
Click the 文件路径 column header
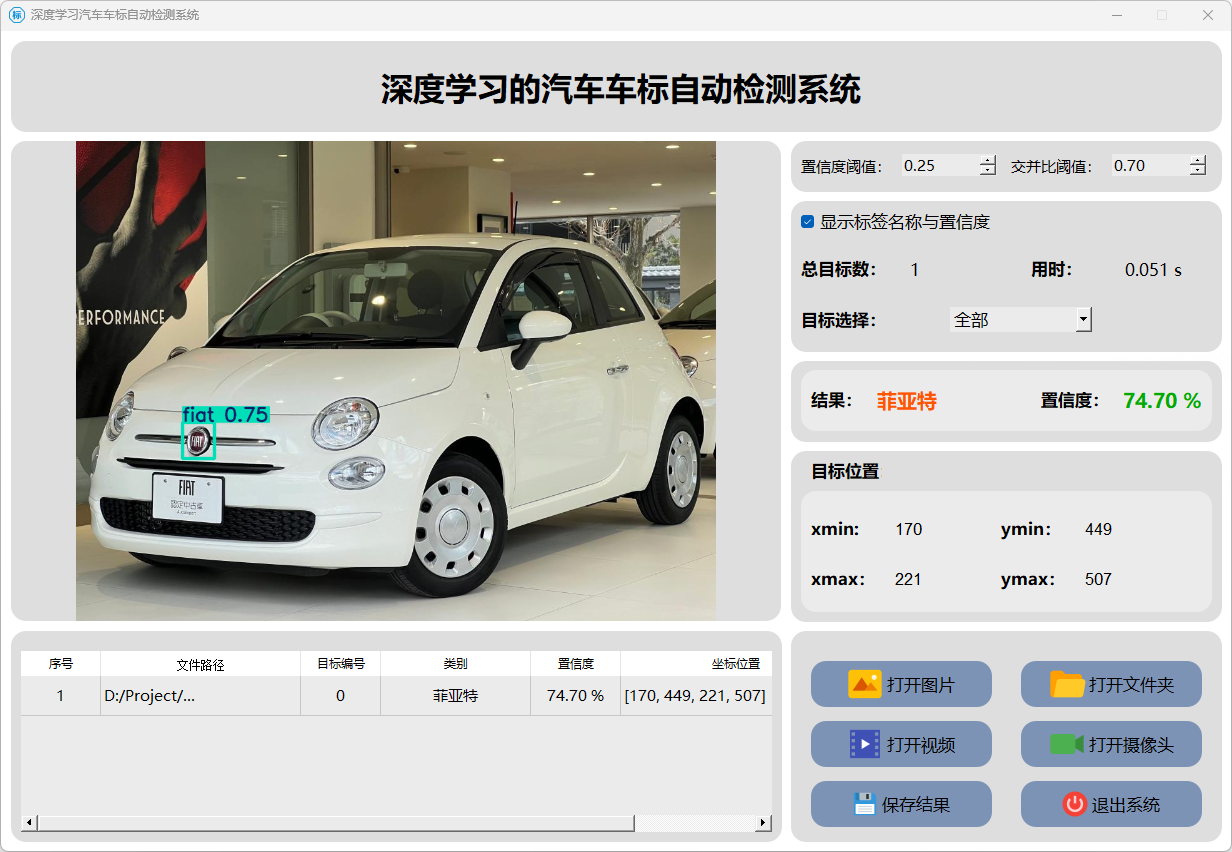coord(200,664)
